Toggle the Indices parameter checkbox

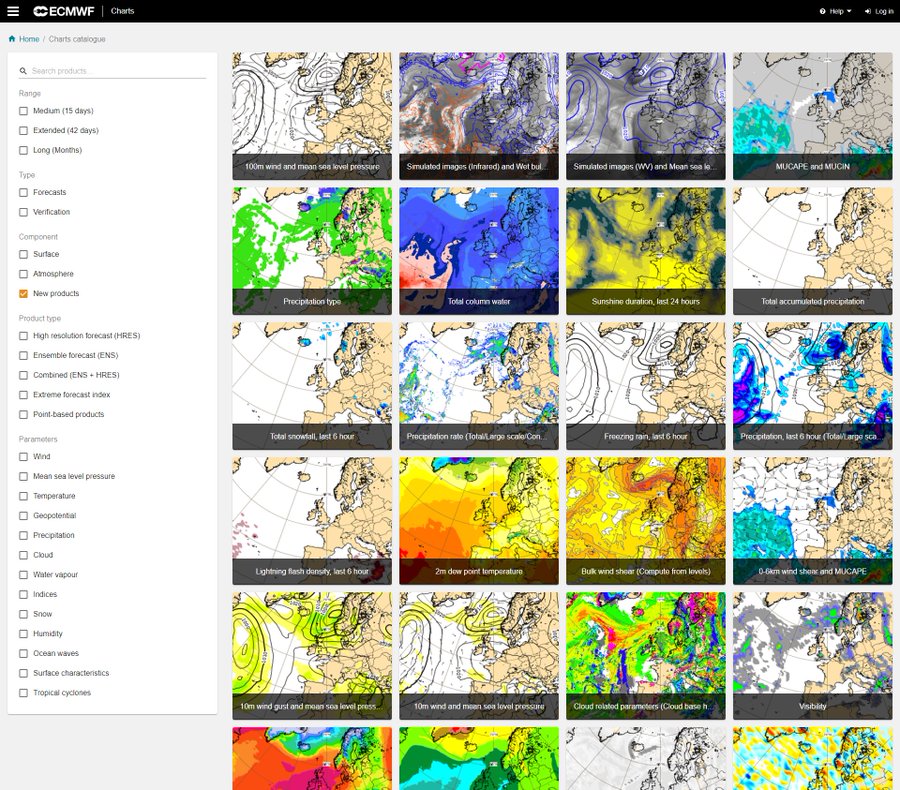pos(24,594)
